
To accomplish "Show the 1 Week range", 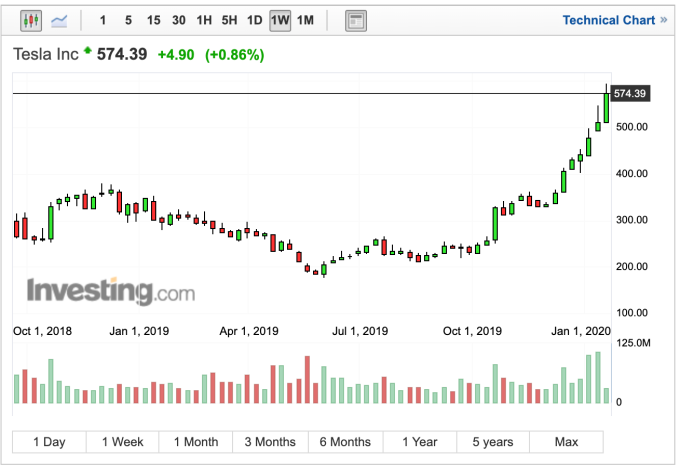I will click(123, 442).
